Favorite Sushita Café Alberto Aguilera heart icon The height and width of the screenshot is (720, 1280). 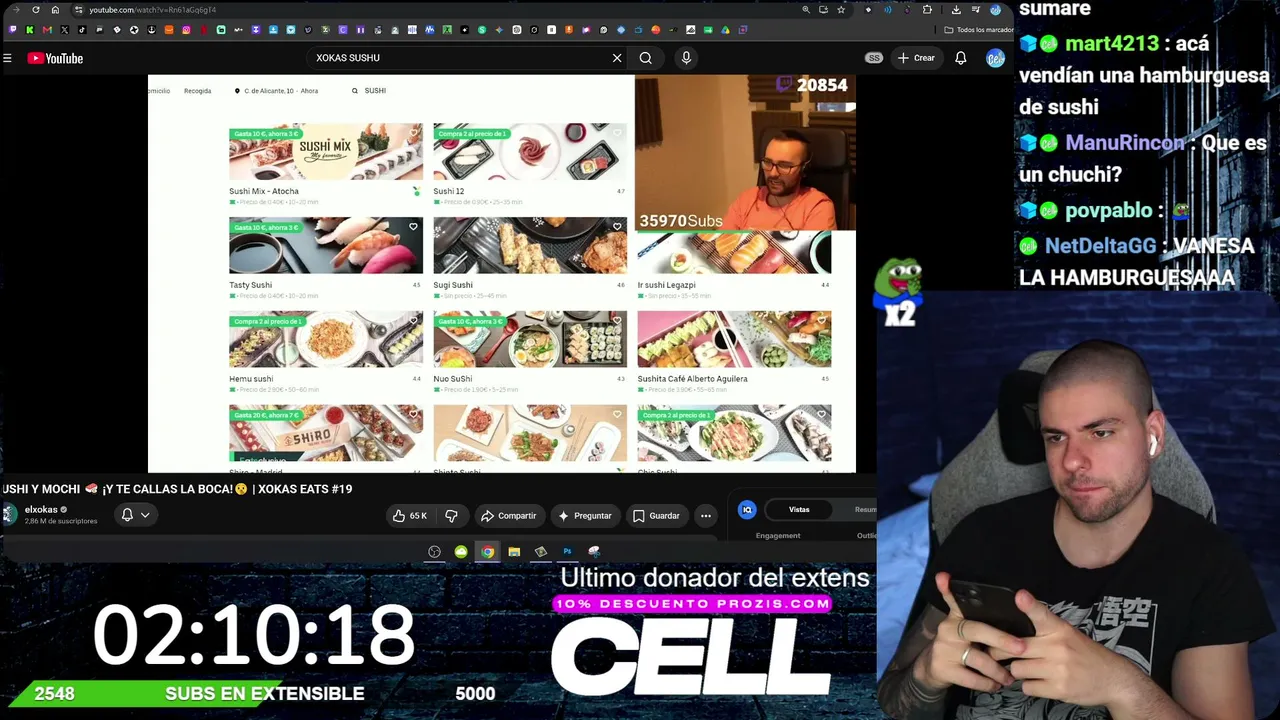point(821,321)
